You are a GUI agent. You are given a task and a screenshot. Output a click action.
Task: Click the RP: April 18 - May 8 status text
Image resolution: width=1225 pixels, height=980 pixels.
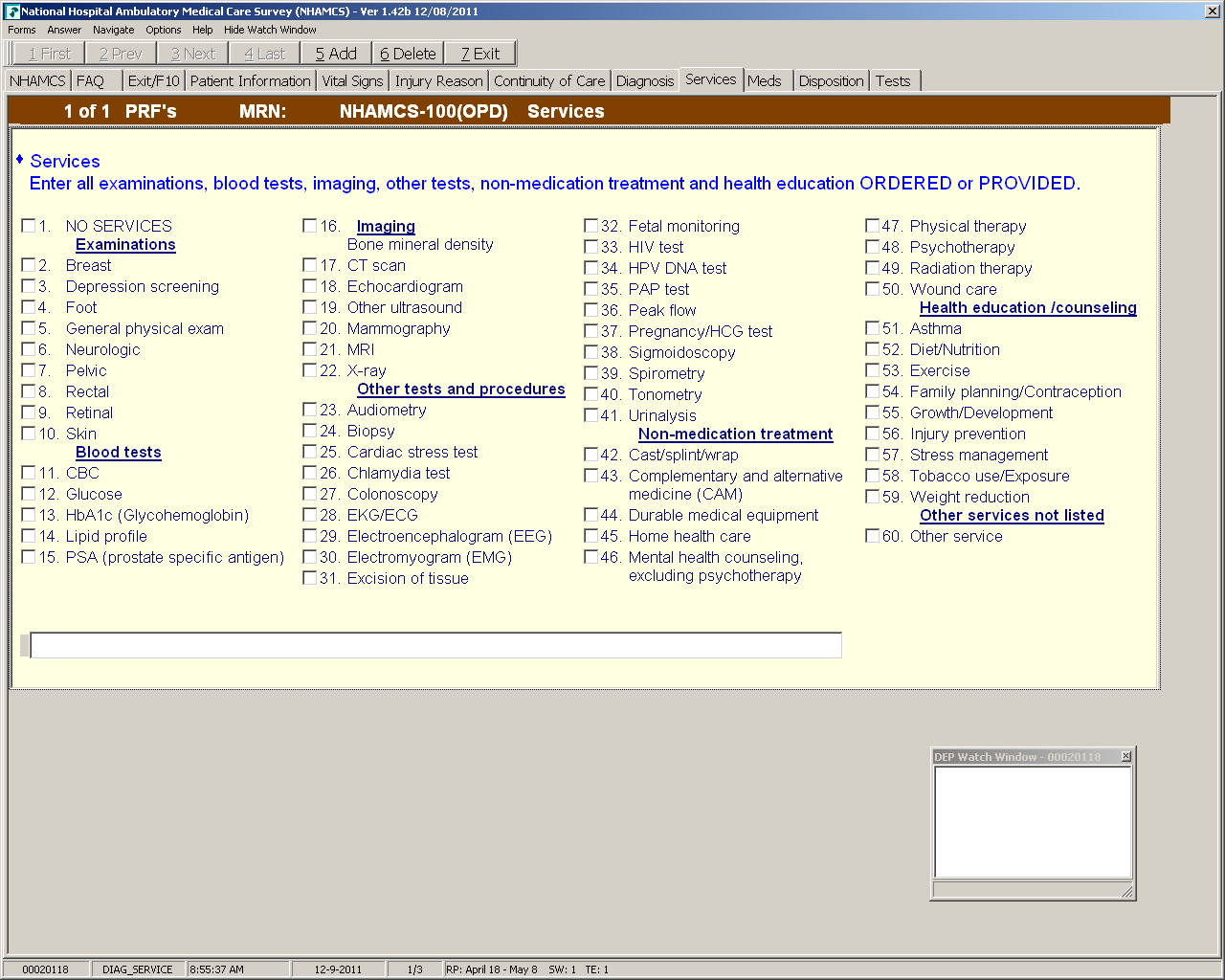point(492,969)
